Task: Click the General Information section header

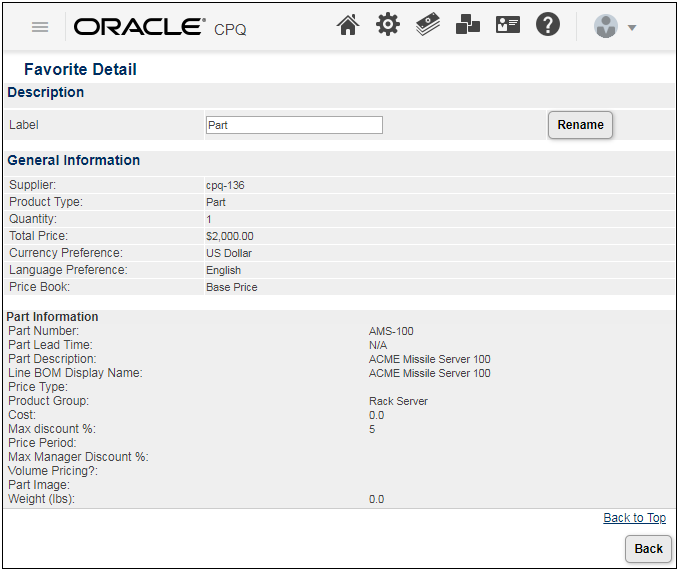Action: tap(74, 160)
